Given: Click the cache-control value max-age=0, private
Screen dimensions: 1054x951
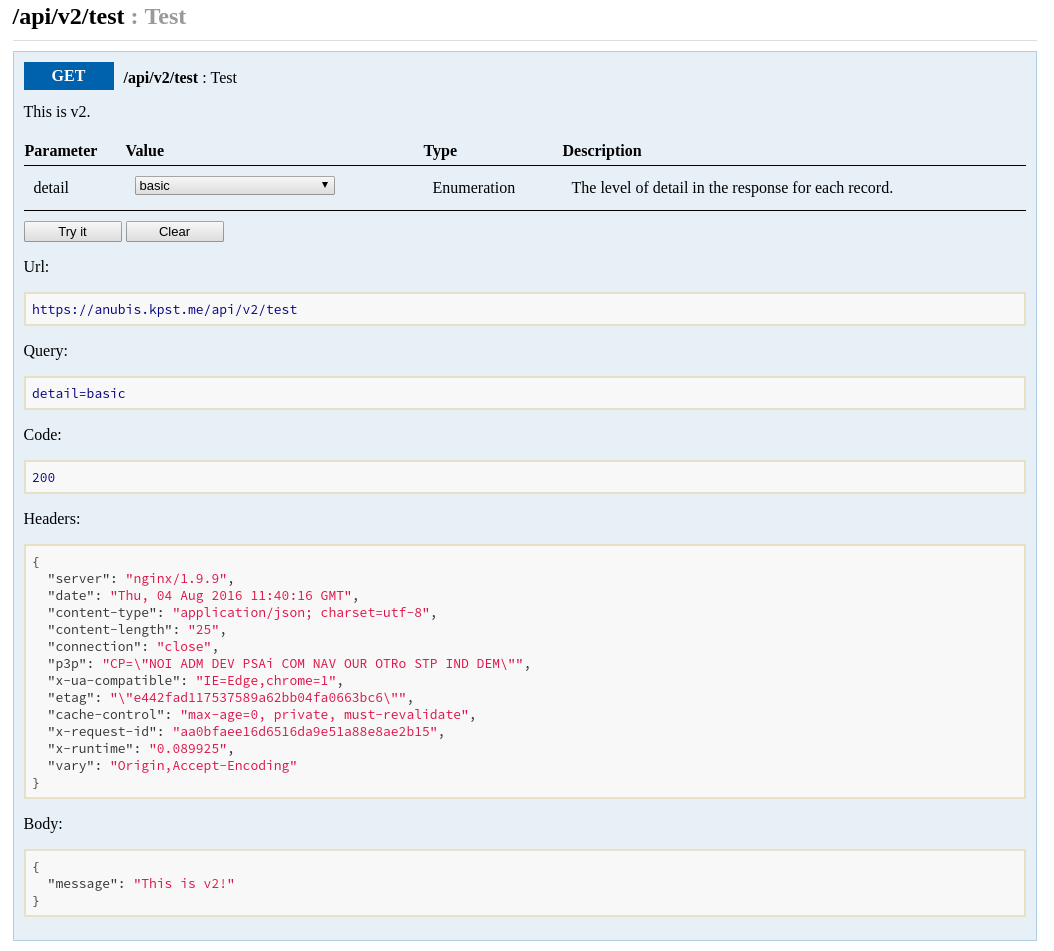Looking at the screenshot, I should (325, 714).
